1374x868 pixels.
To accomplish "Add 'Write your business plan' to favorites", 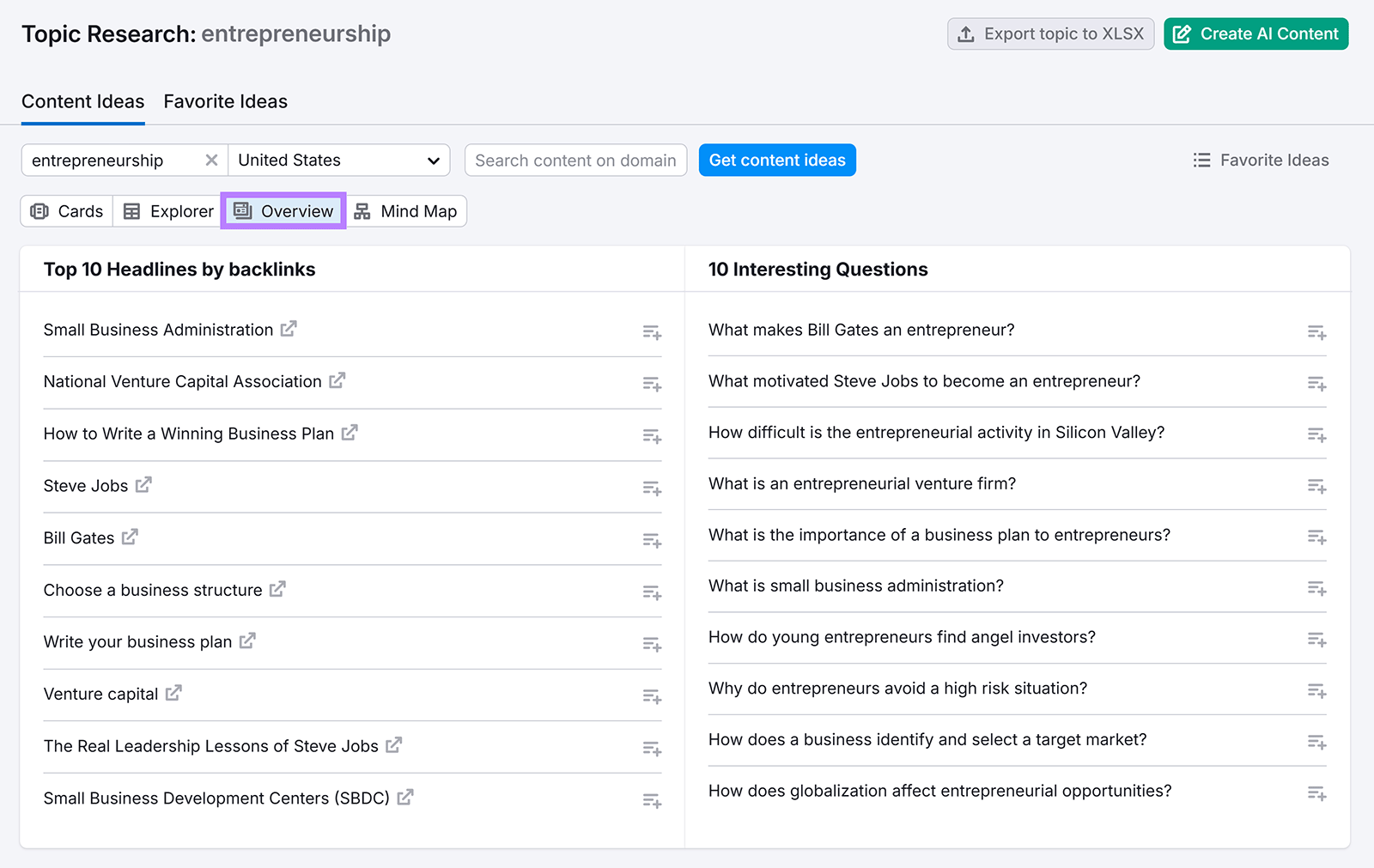I will coord(652,644).
